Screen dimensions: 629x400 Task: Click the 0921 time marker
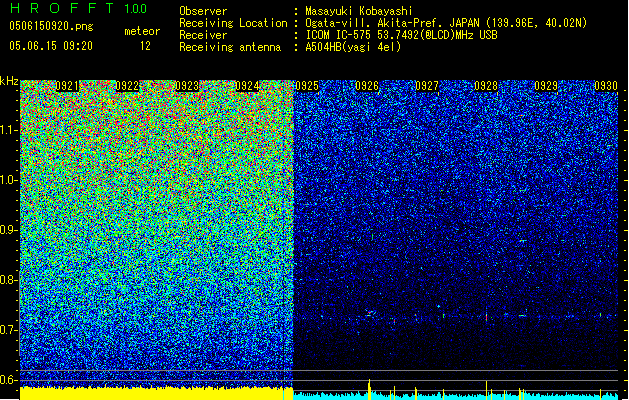[x=67, y=86]
